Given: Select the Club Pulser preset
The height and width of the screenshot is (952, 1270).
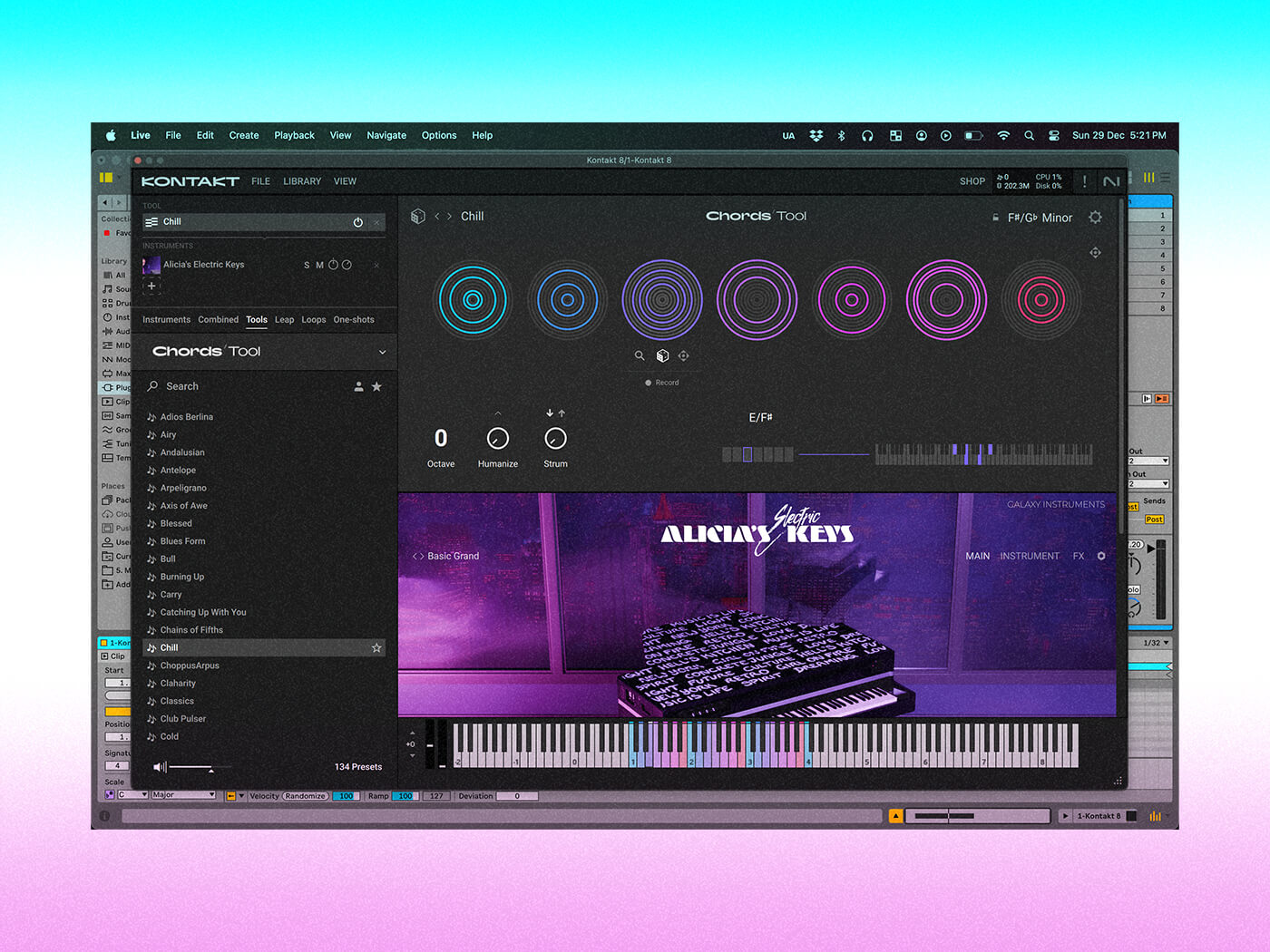Looking at the screenshot, I should point(183,719).
